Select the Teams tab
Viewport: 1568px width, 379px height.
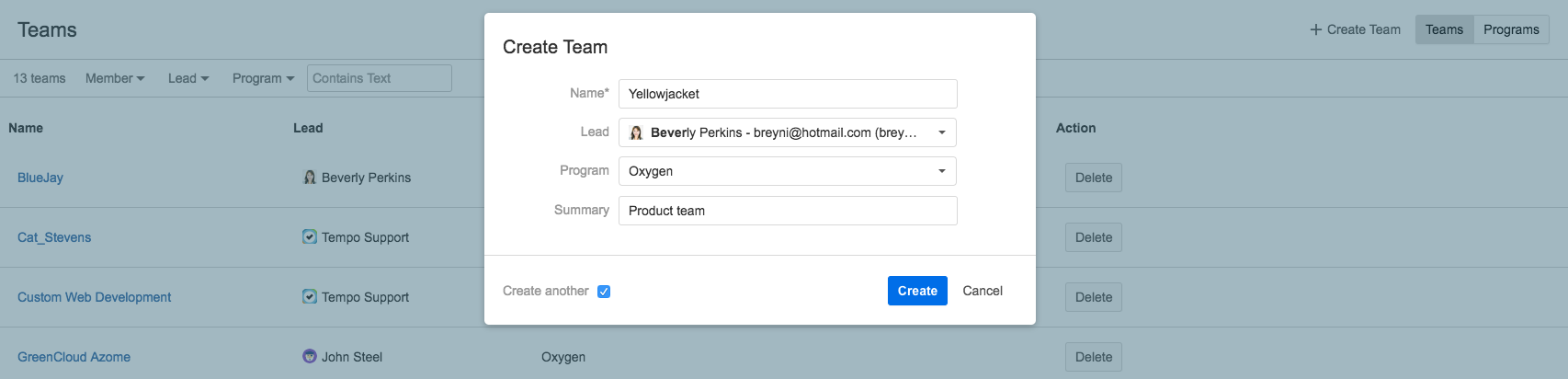click(x=1444, y=29)
